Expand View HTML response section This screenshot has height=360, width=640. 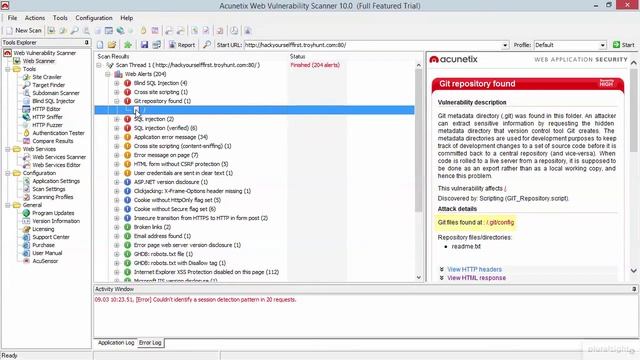coord(476,278)
